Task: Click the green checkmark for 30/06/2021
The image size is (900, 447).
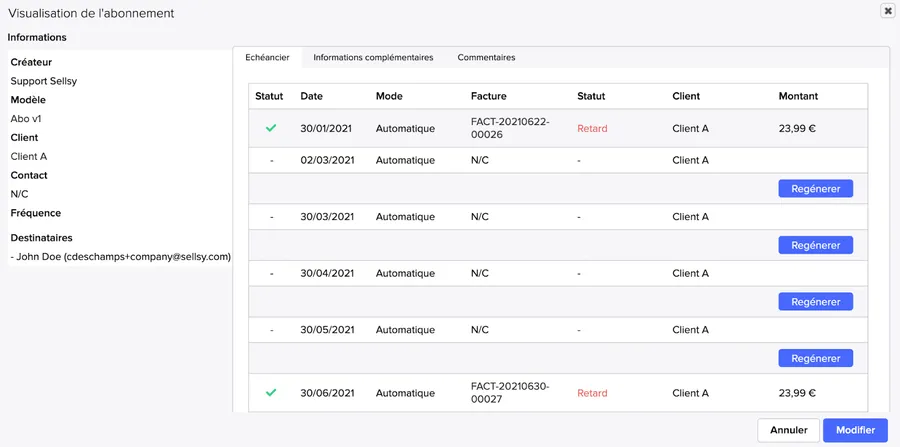Action: click(270, 393)
